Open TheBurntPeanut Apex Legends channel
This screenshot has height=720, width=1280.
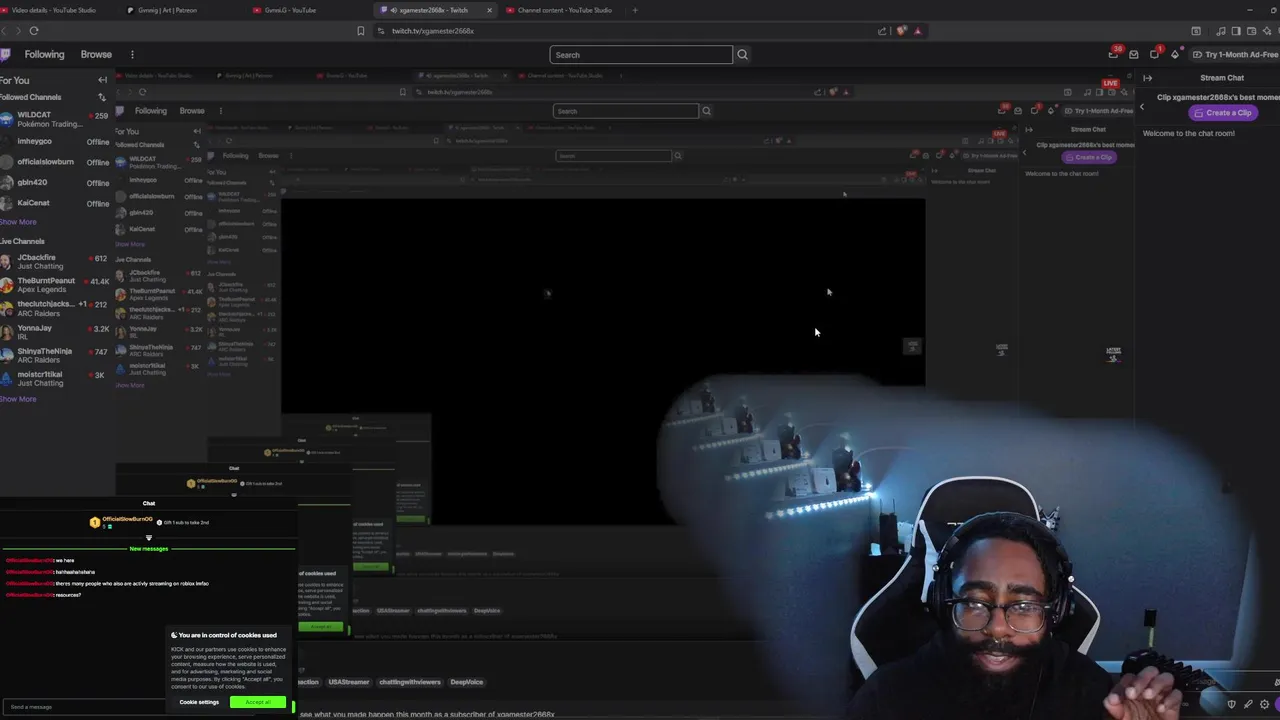[54, 285]
